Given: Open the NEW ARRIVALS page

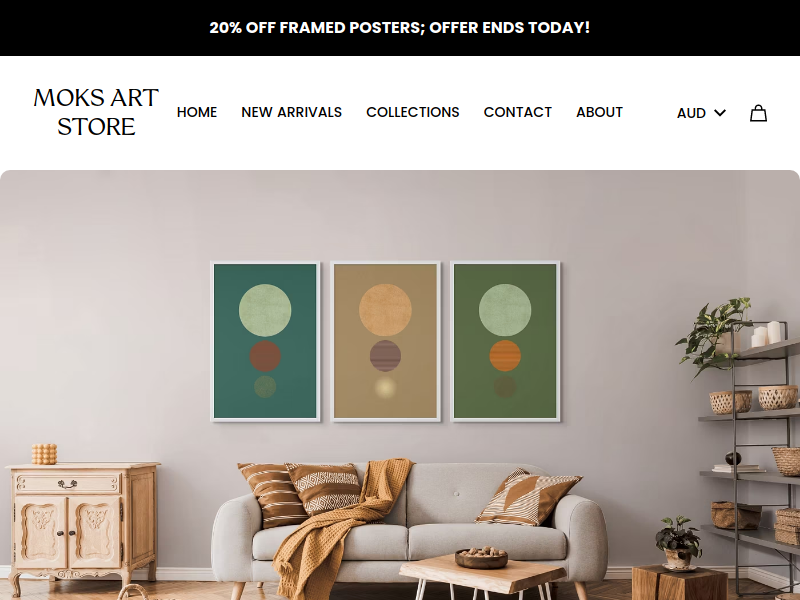Looking at the screenshot, I should [x=291, y=112].
